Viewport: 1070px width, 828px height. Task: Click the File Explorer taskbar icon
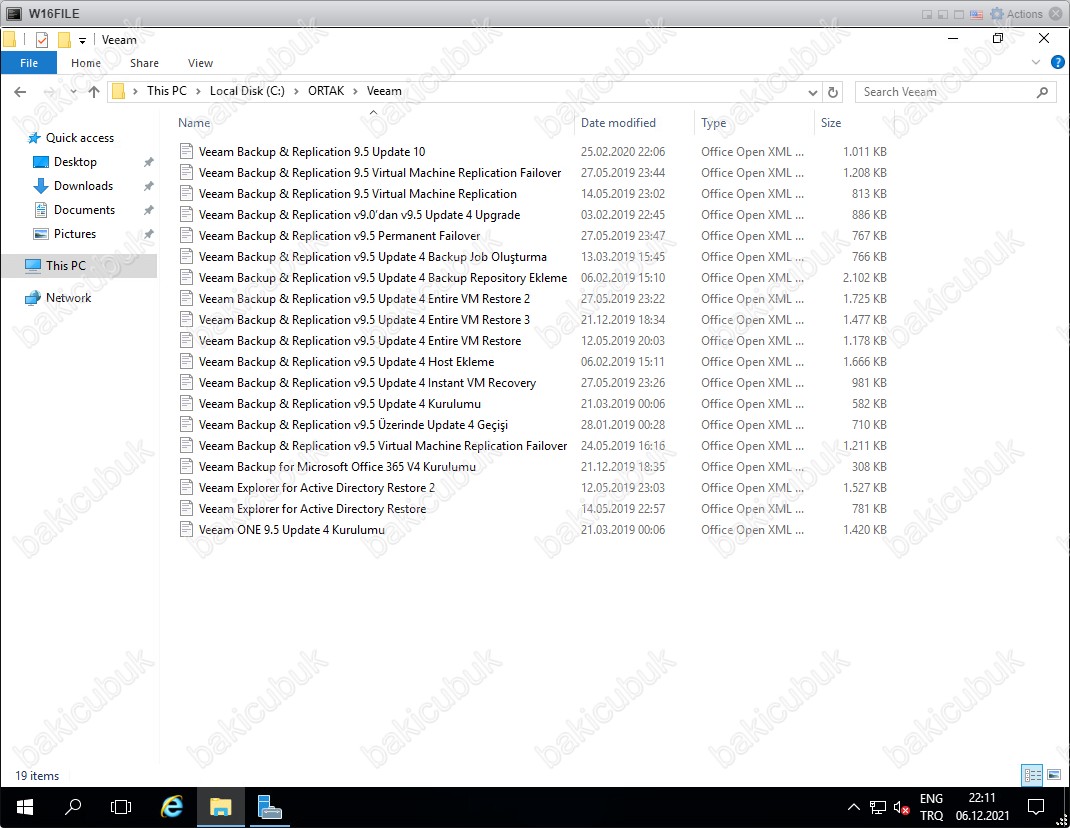click(x=220, y=808)
